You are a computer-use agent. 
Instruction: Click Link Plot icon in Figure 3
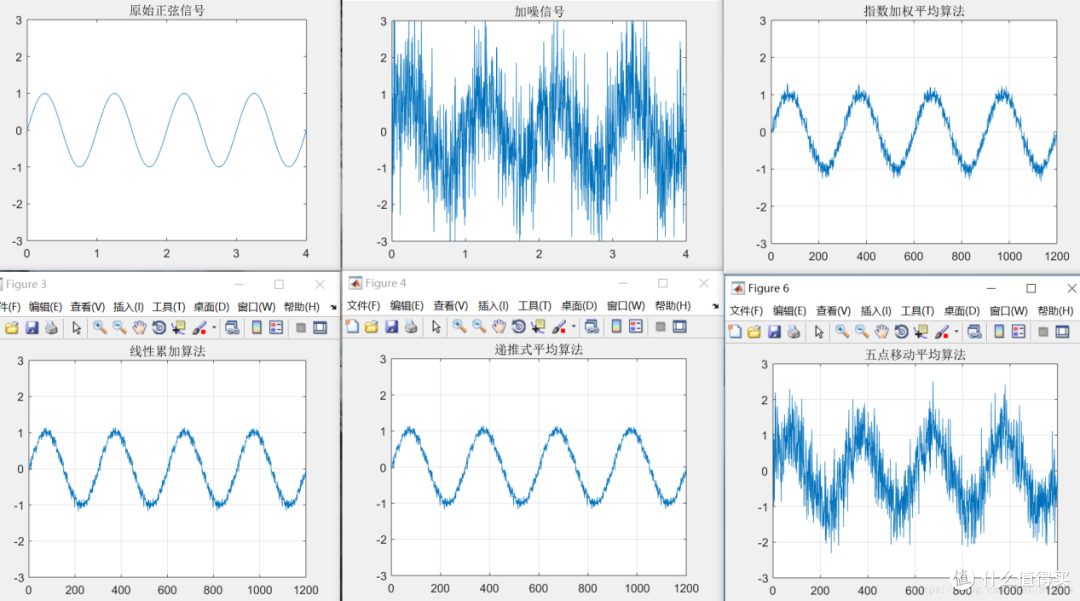[x=232, y=328]
